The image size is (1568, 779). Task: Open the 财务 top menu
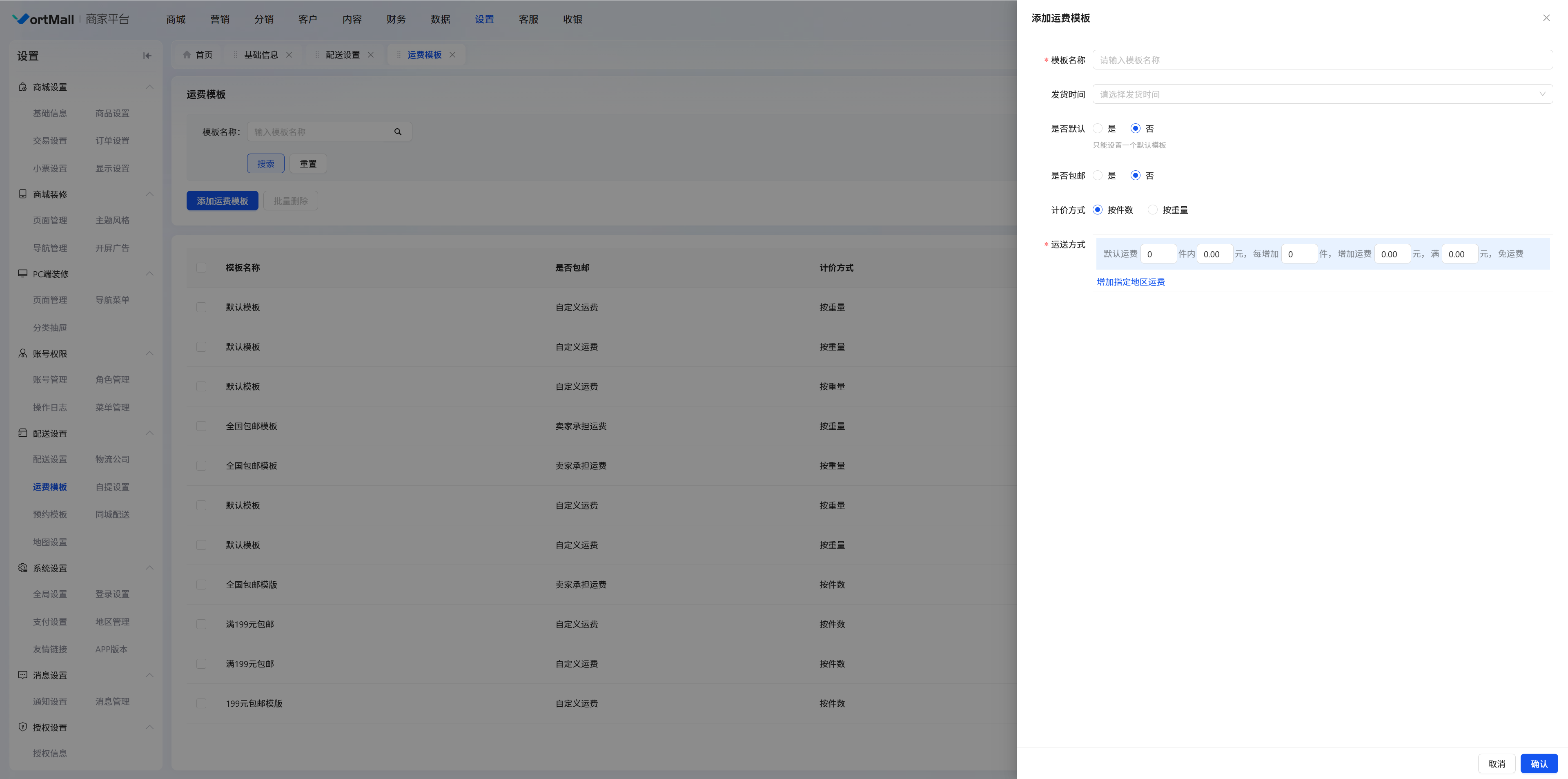(396, 20)
